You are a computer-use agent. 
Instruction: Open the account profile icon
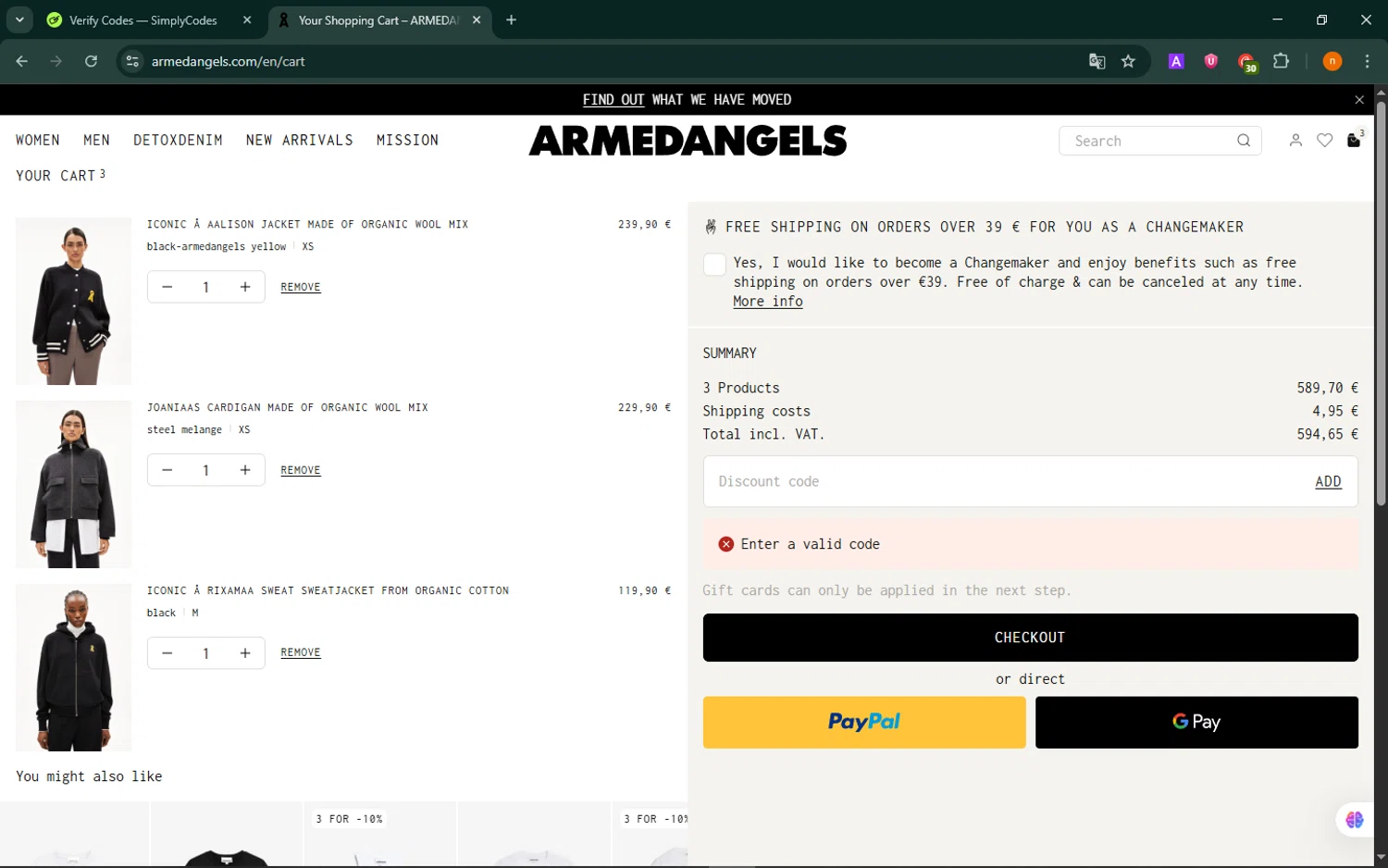(x=1295, y=141)
